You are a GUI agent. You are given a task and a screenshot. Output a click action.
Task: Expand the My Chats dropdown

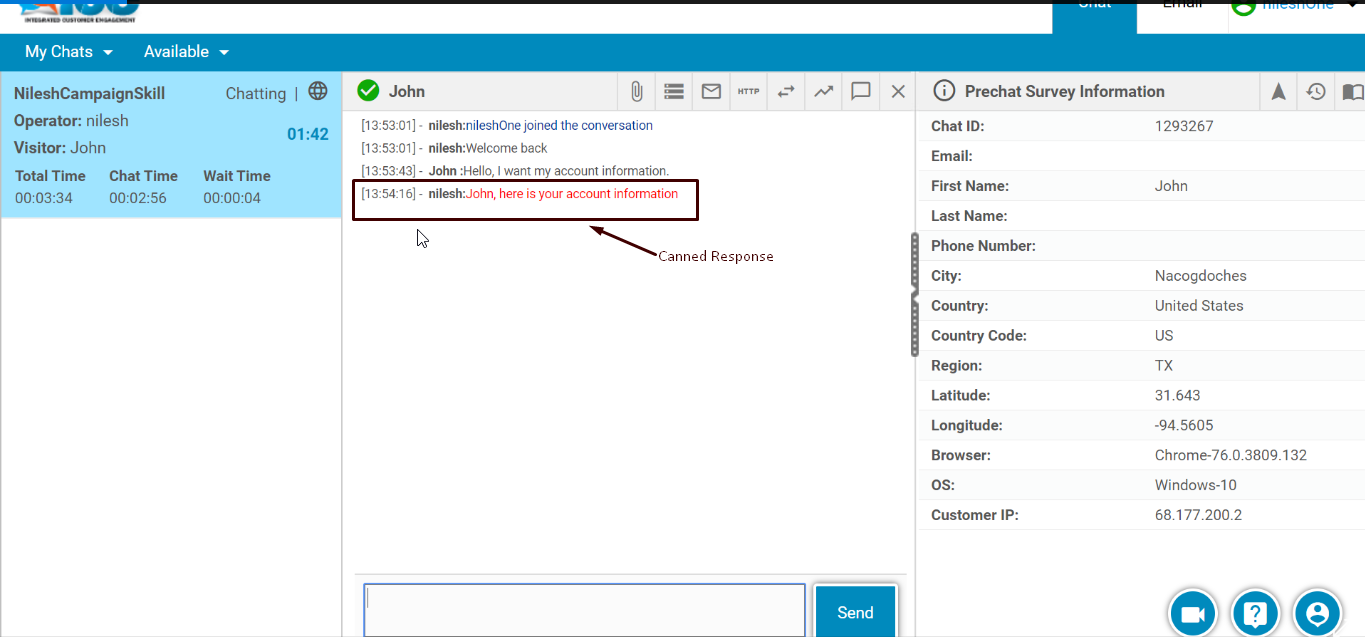click(x=69, y=52)
